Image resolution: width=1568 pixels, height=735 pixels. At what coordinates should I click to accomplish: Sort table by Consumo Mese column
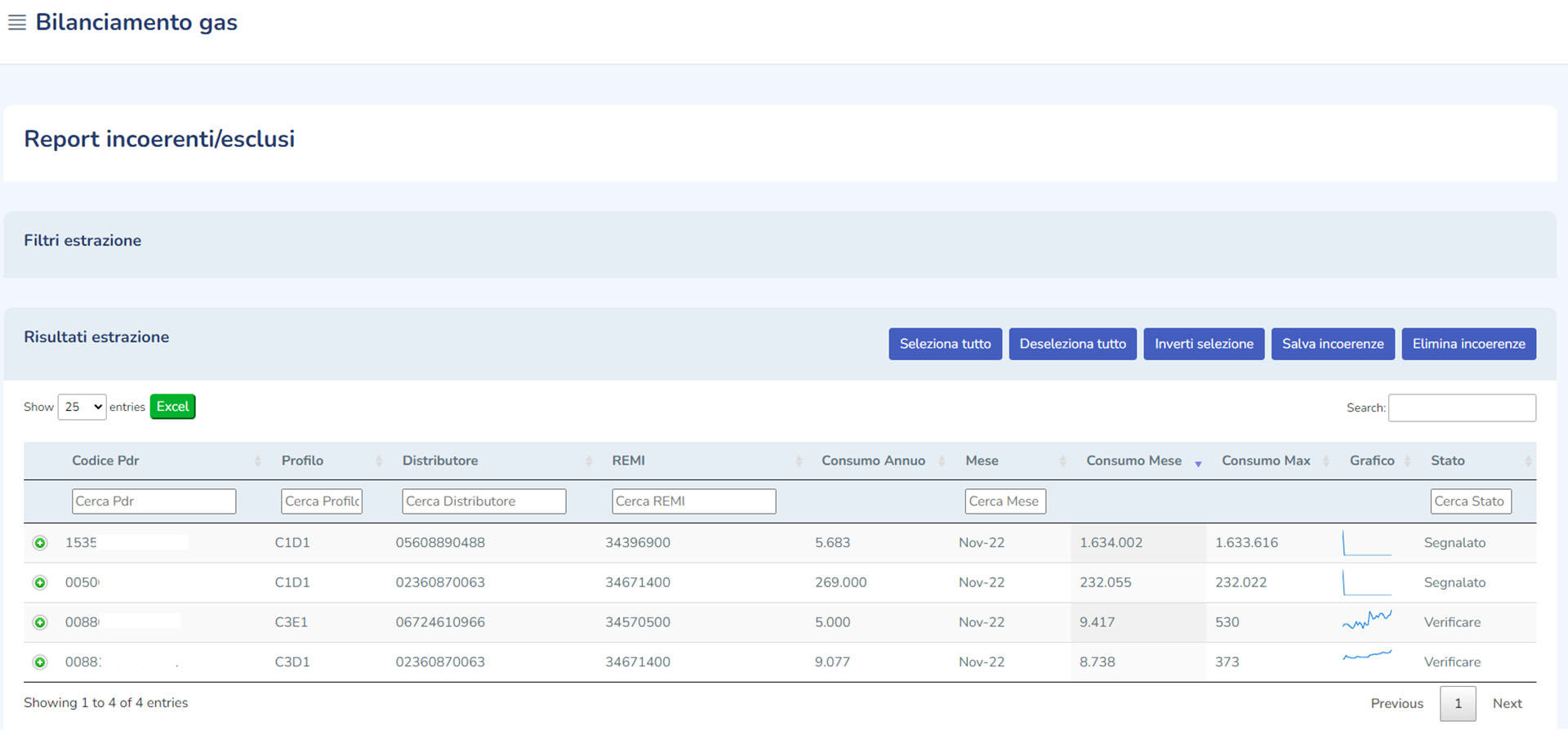coord(1134,461)
